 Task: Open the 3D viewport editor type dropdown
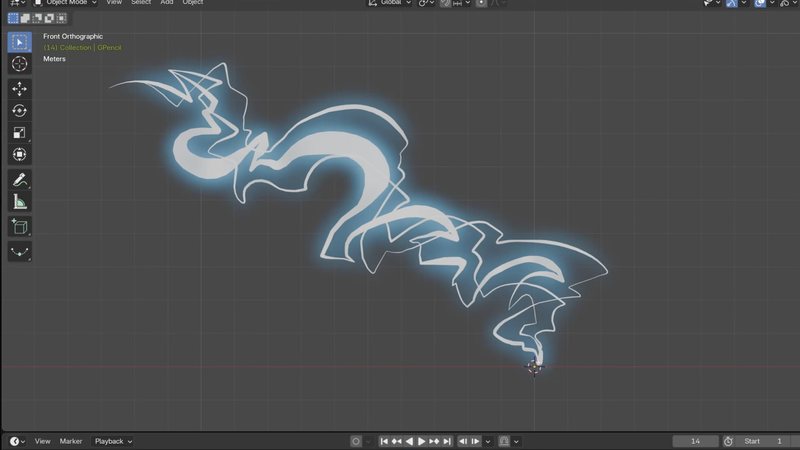[18, 3]
